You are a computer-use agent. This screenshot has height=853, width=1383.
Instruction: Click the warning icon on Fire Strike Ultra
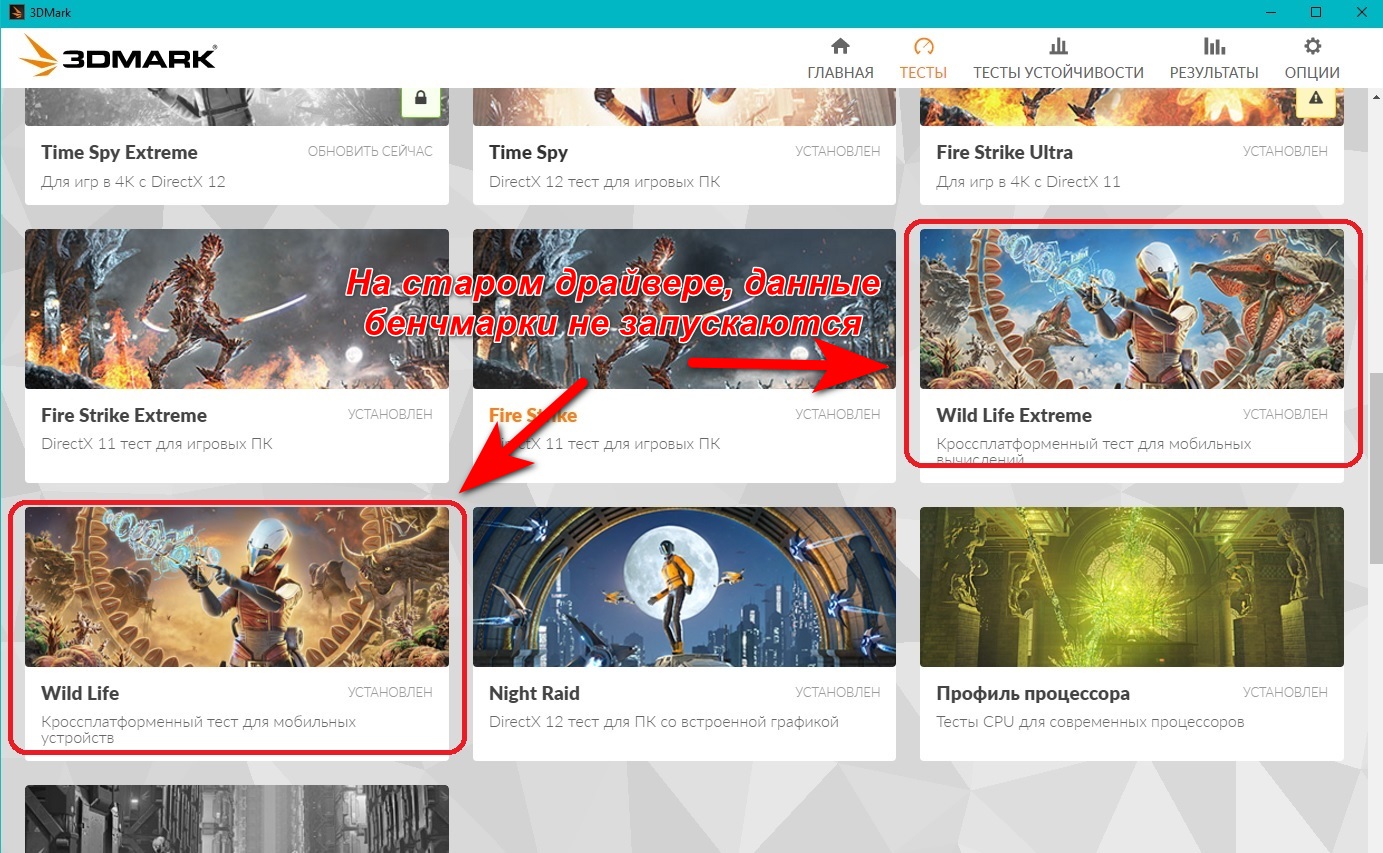1316,98
